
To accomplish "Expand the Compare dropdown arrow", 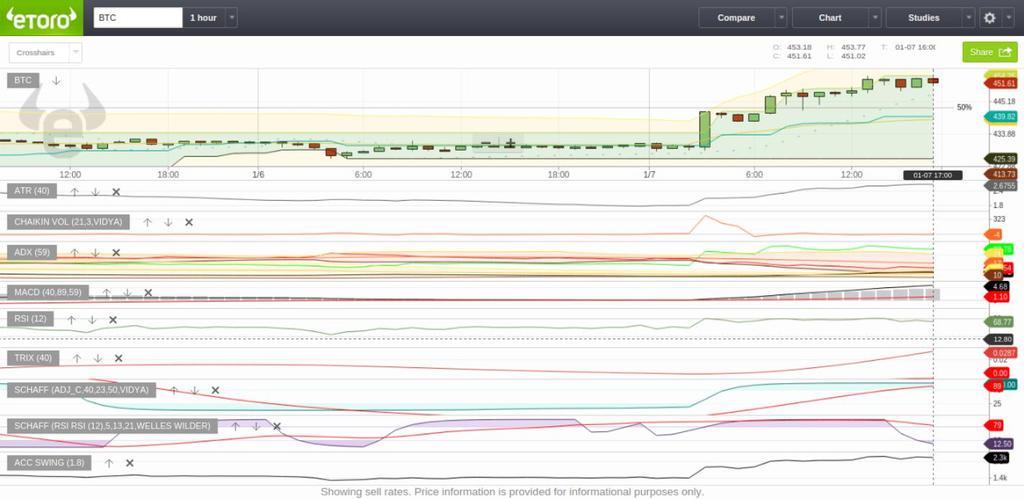I will tap(781, 18).
